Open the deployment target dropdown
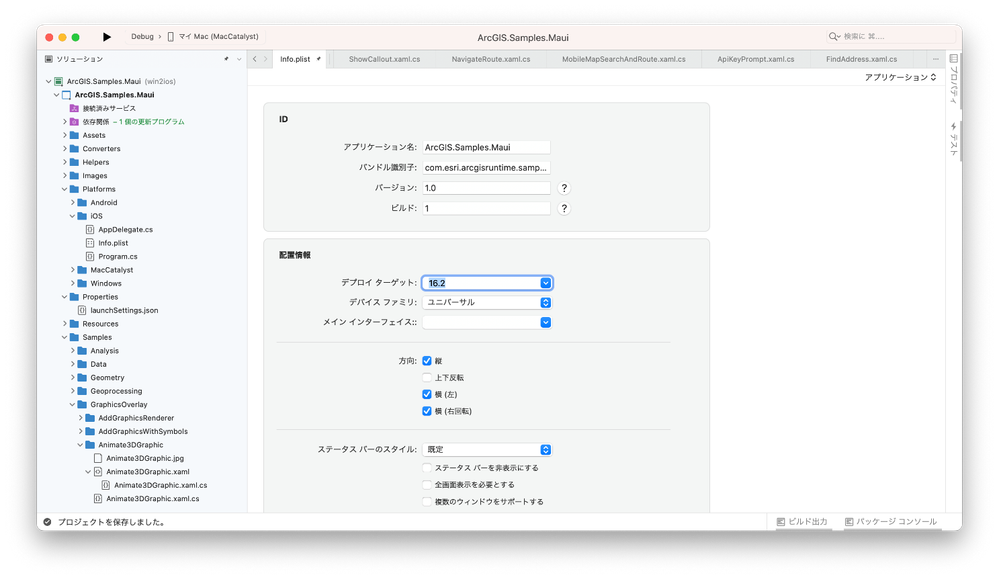This screenshot has width=999, height=579. pyautogui.click(x=546, y=283)
